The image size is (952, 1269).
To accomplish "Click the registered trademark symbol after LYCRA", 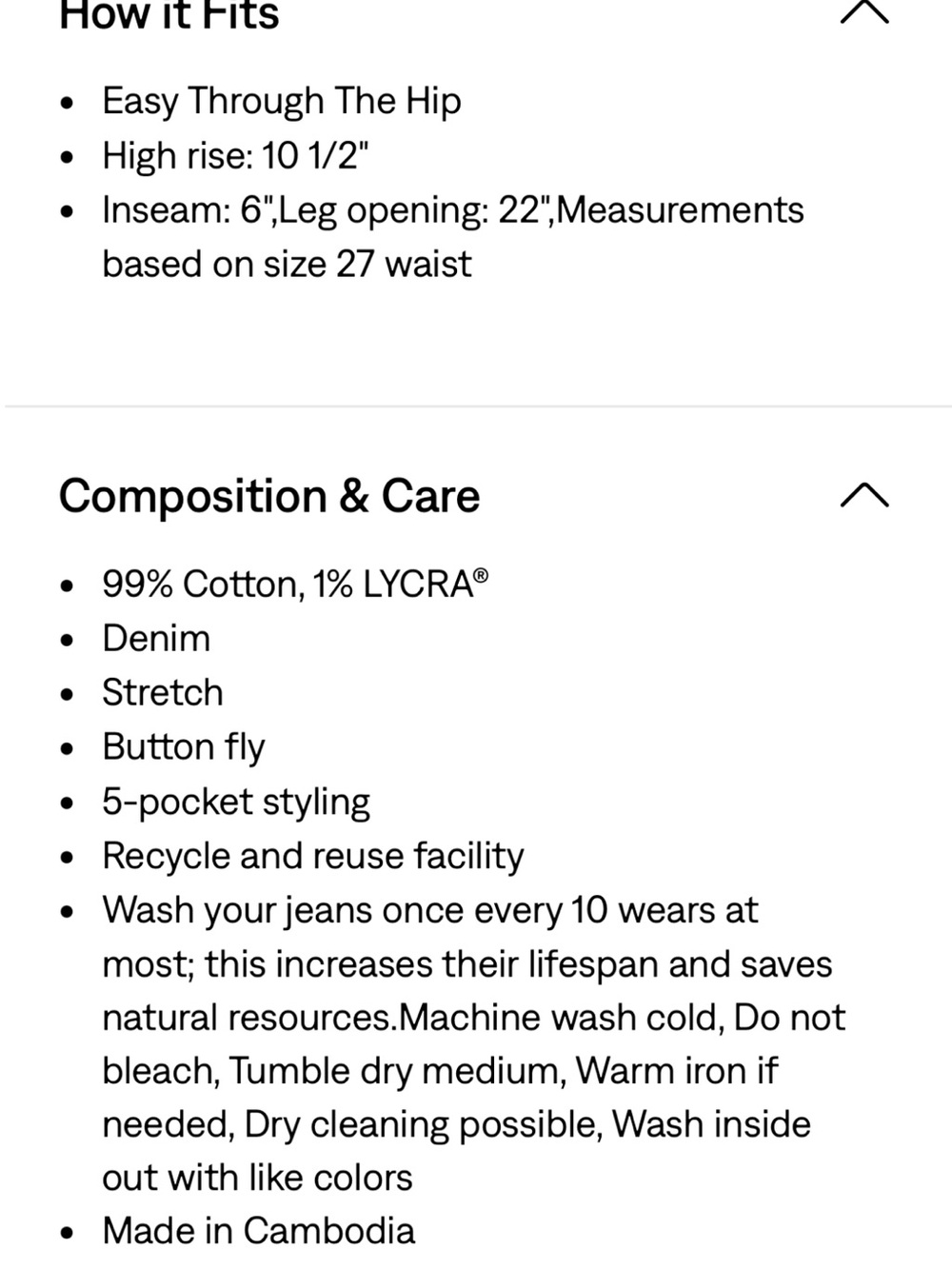I will [x=481, y=576].
